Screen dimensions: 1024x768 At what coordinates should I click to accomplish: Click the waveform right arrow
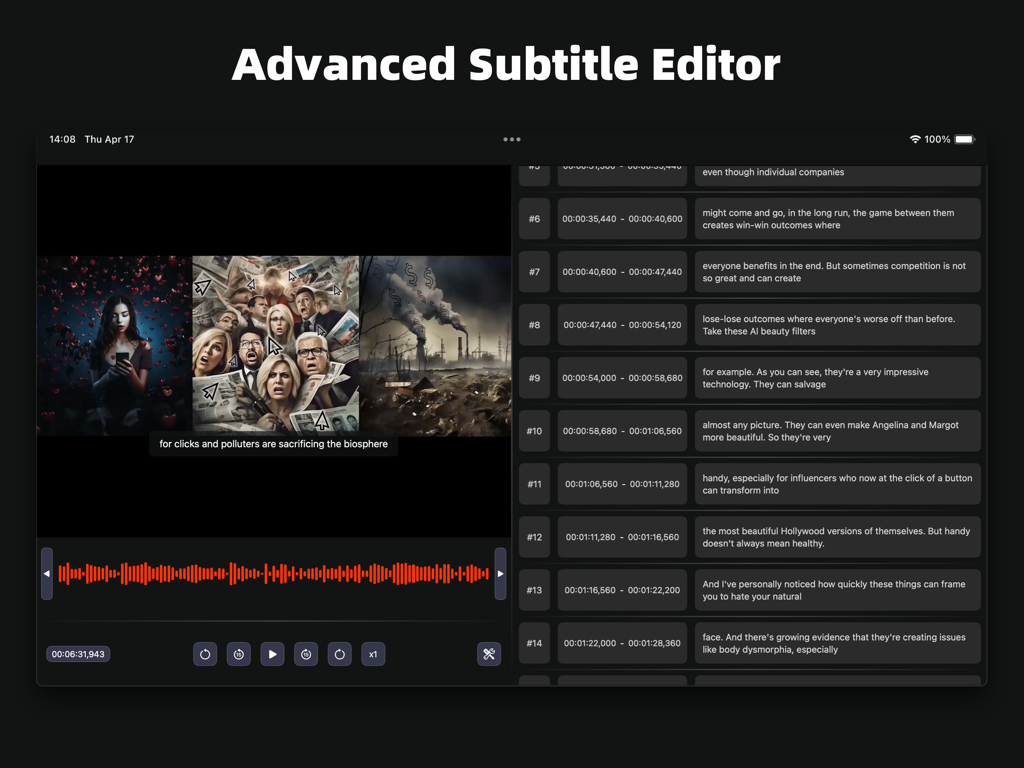pyautogui.click(x=501, y=573)
